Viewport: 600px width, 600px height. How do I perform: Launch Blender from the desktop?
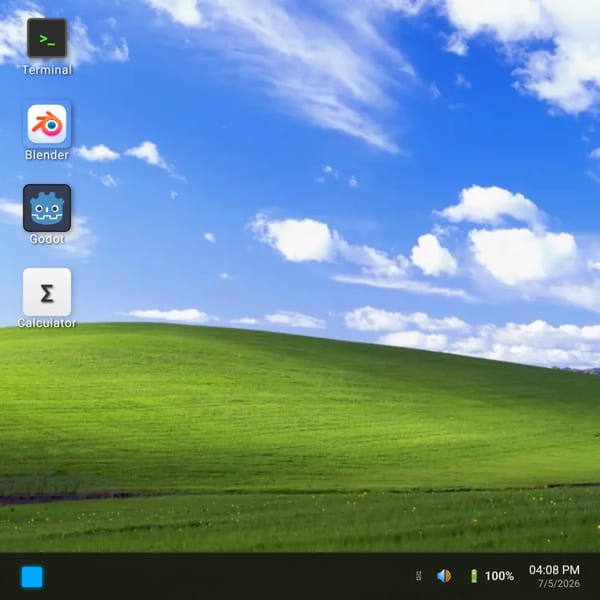point(47,124)
